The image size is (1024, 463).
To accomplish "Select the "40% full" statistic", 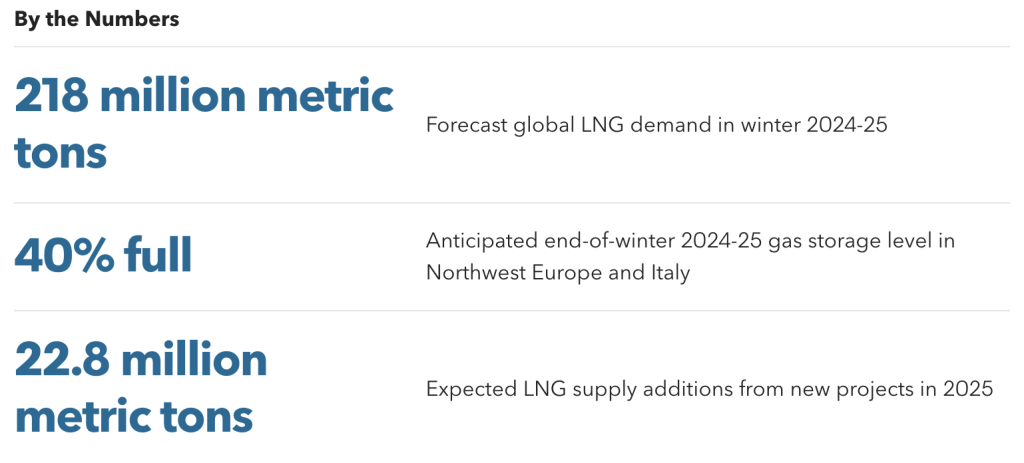I will (103, 256).
